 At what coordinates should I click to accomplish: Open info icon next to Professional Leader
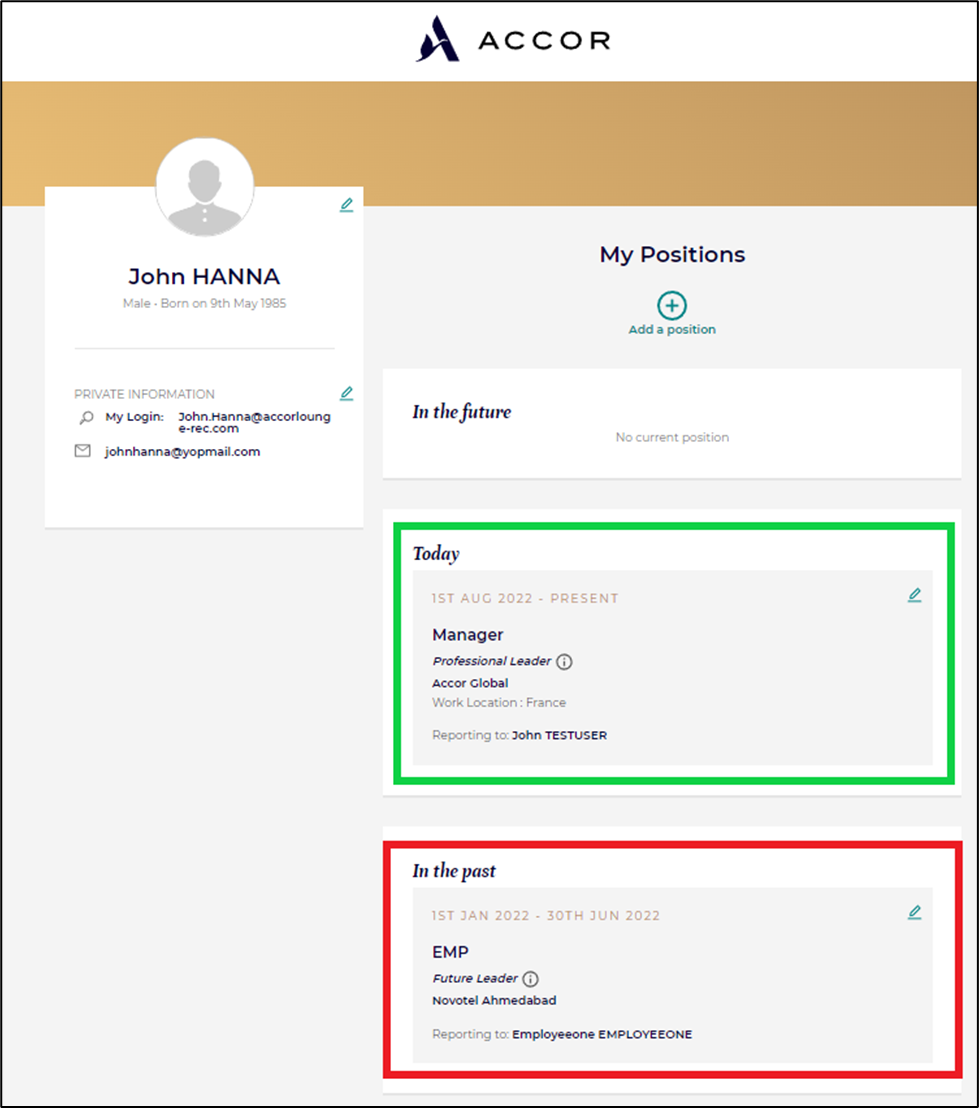[x=564, y=661]
